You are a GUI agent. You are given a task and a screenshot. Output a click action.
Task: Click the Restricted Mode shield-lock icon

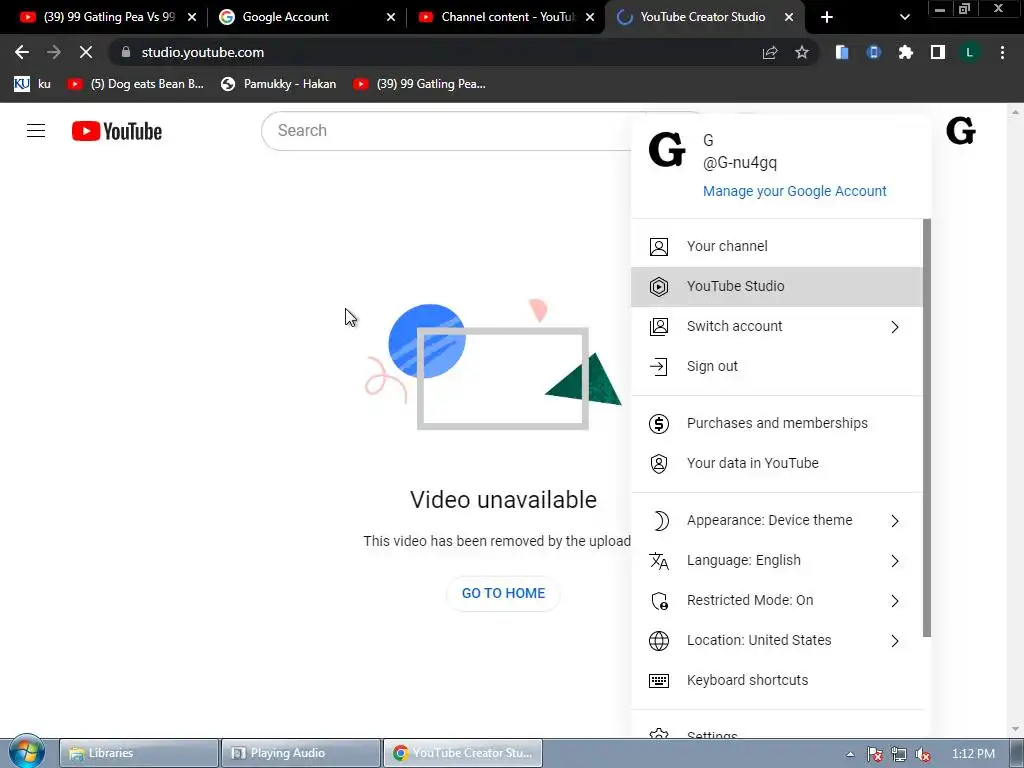click(660, 601)
